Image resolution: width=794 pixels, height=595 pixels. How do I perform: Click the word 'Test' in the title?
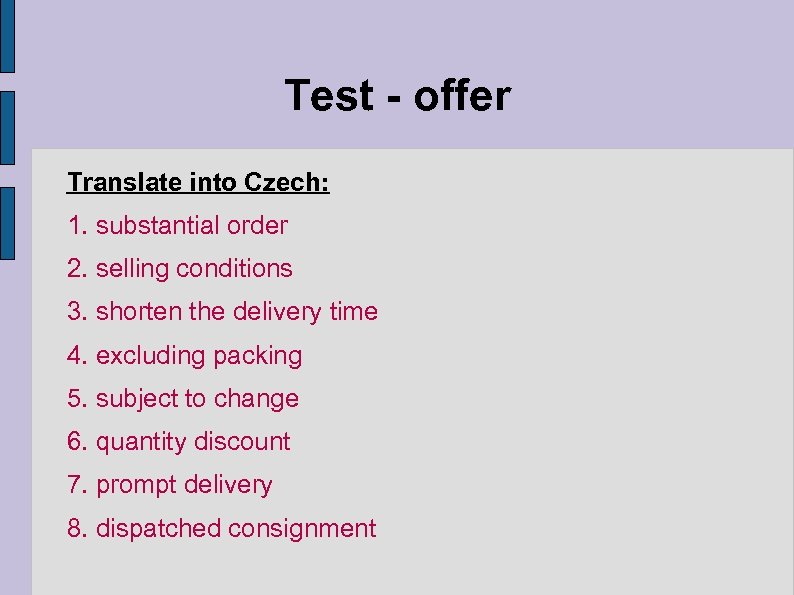(x=329, y=96)
